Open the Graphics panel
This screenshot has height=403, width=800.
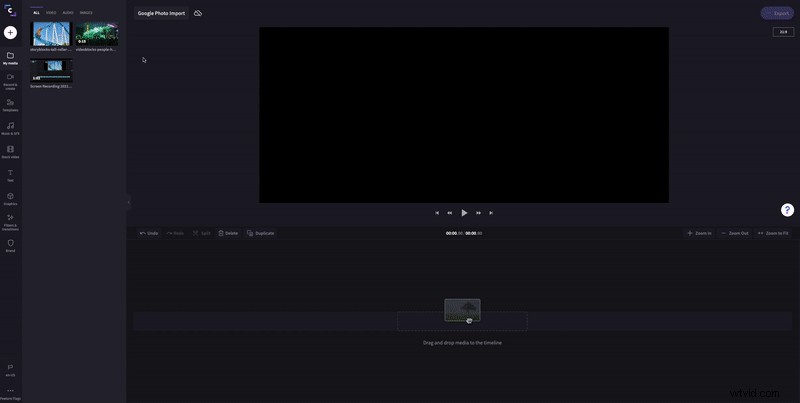[x=10, y=198]
